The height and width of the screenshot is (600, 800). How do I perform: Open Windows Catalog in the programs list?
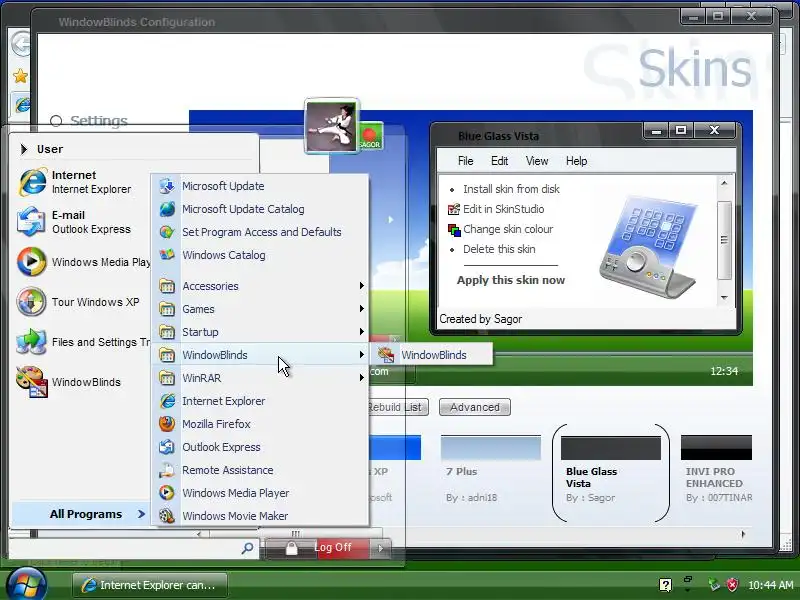click(260, 255)
